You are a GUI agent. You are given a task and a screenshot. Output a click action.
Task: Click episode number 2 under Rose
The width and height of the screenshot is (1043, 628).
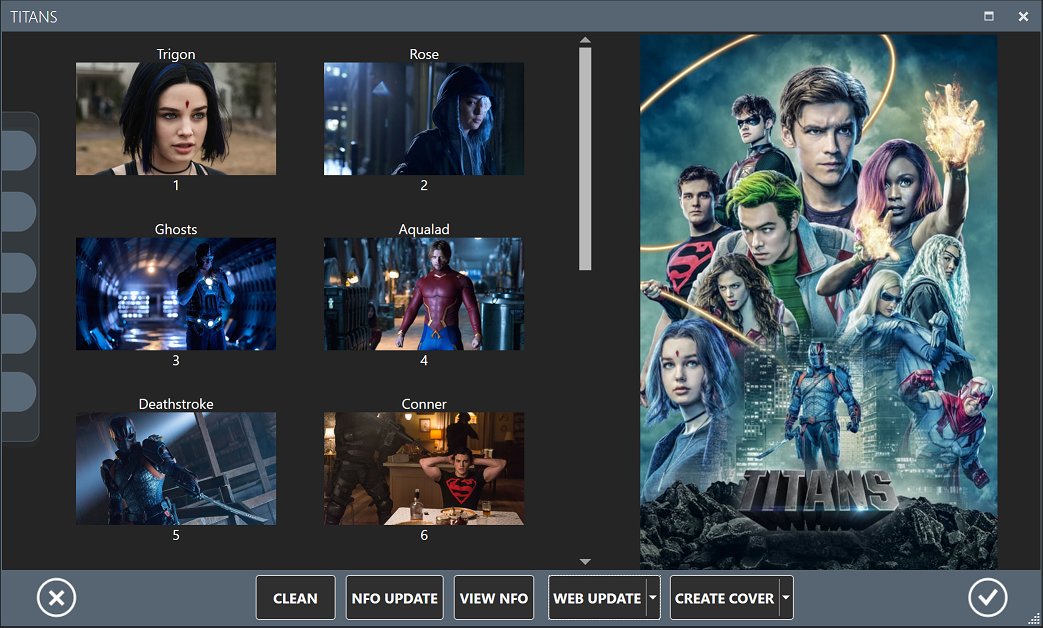click(x=424, y=185)
